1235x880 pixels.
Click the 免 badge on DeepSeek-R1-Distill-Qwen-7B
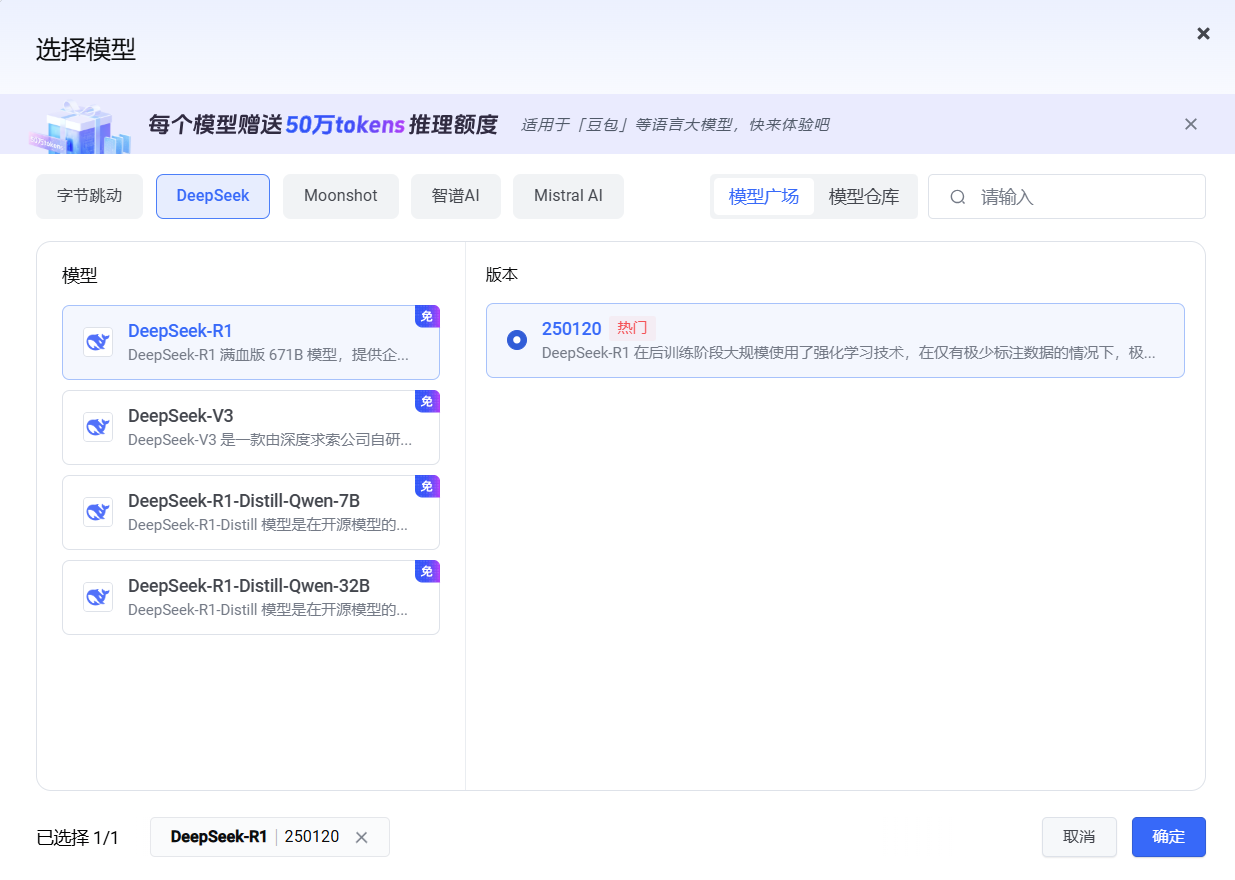coord(427,487)
